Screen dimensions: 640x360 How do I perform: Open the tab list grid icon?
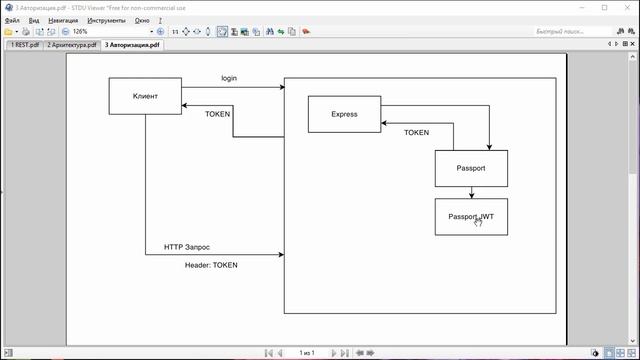[x=625, y=44]
